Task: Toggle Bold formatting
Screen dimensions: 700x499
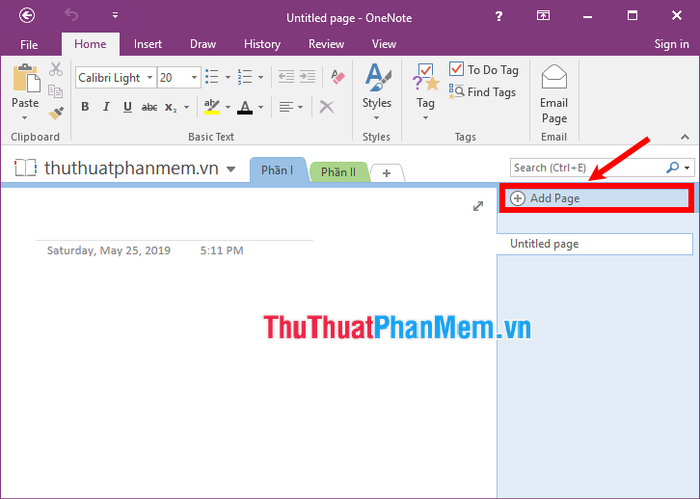Action: point(85,107)
